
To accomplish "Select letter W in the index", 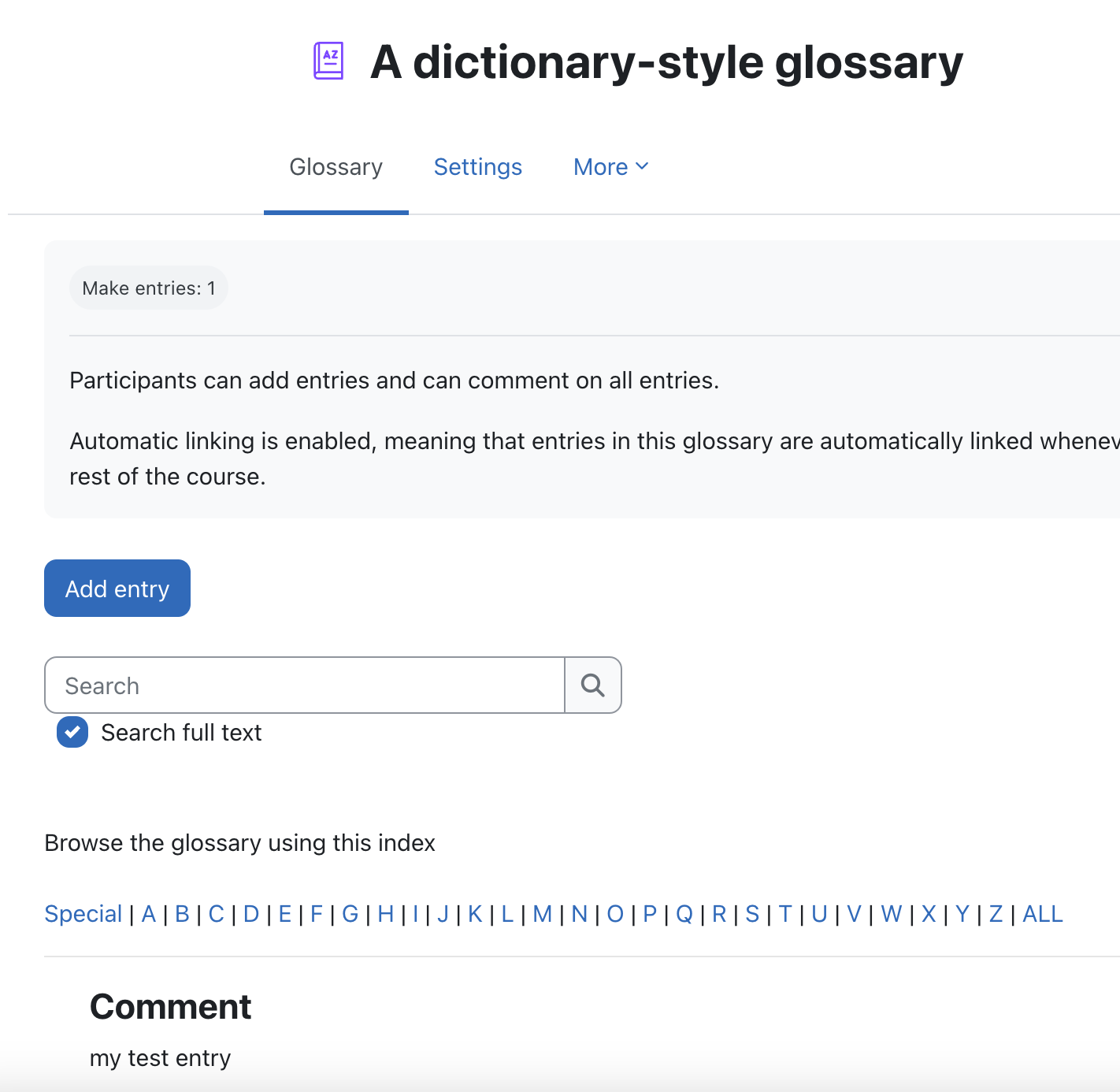I will 892,914.
